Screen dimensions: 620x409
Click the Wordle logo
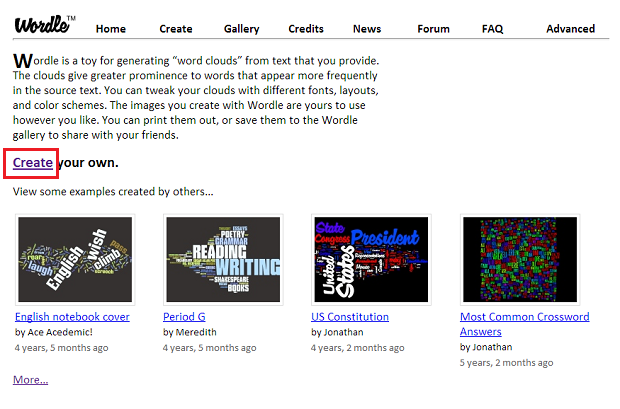[x=44, y=21]
